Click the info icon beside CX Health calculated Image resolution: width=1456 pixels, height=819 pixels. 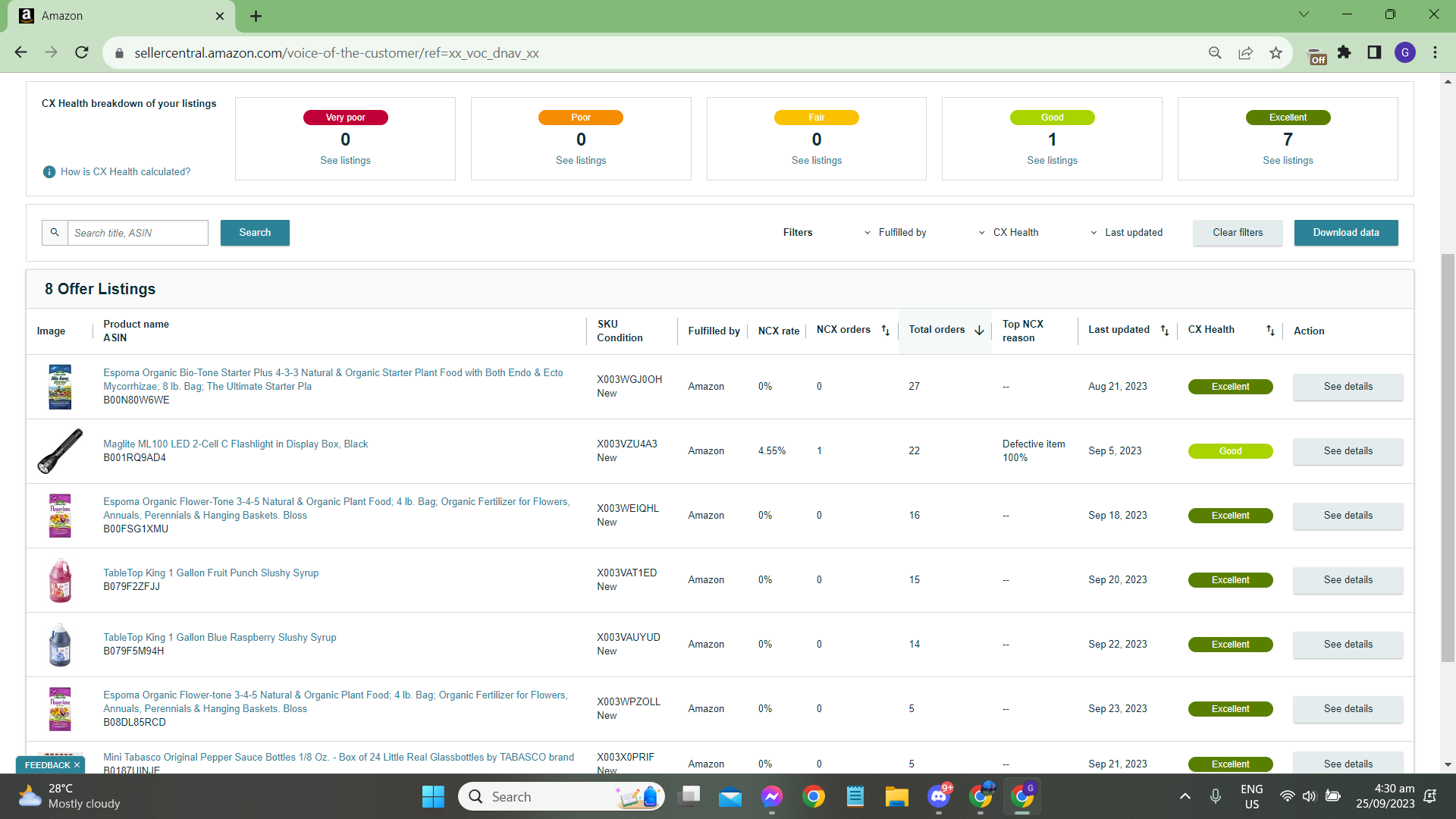click(x=49, y=172)
